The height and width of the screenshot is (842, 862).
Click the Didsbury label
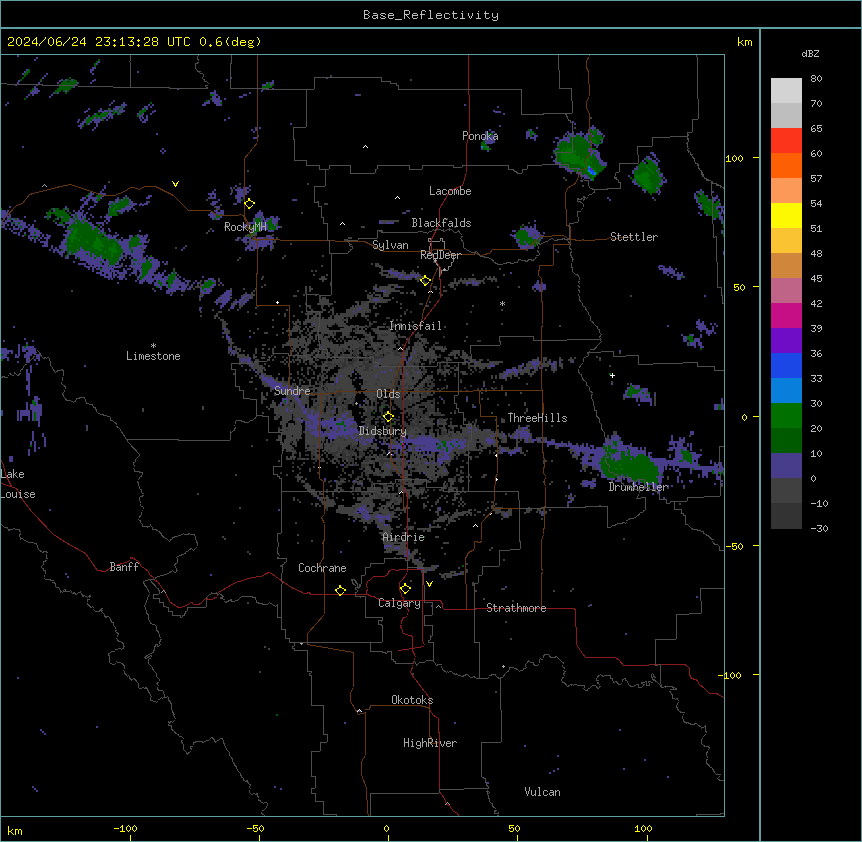(x=383, y=431)
